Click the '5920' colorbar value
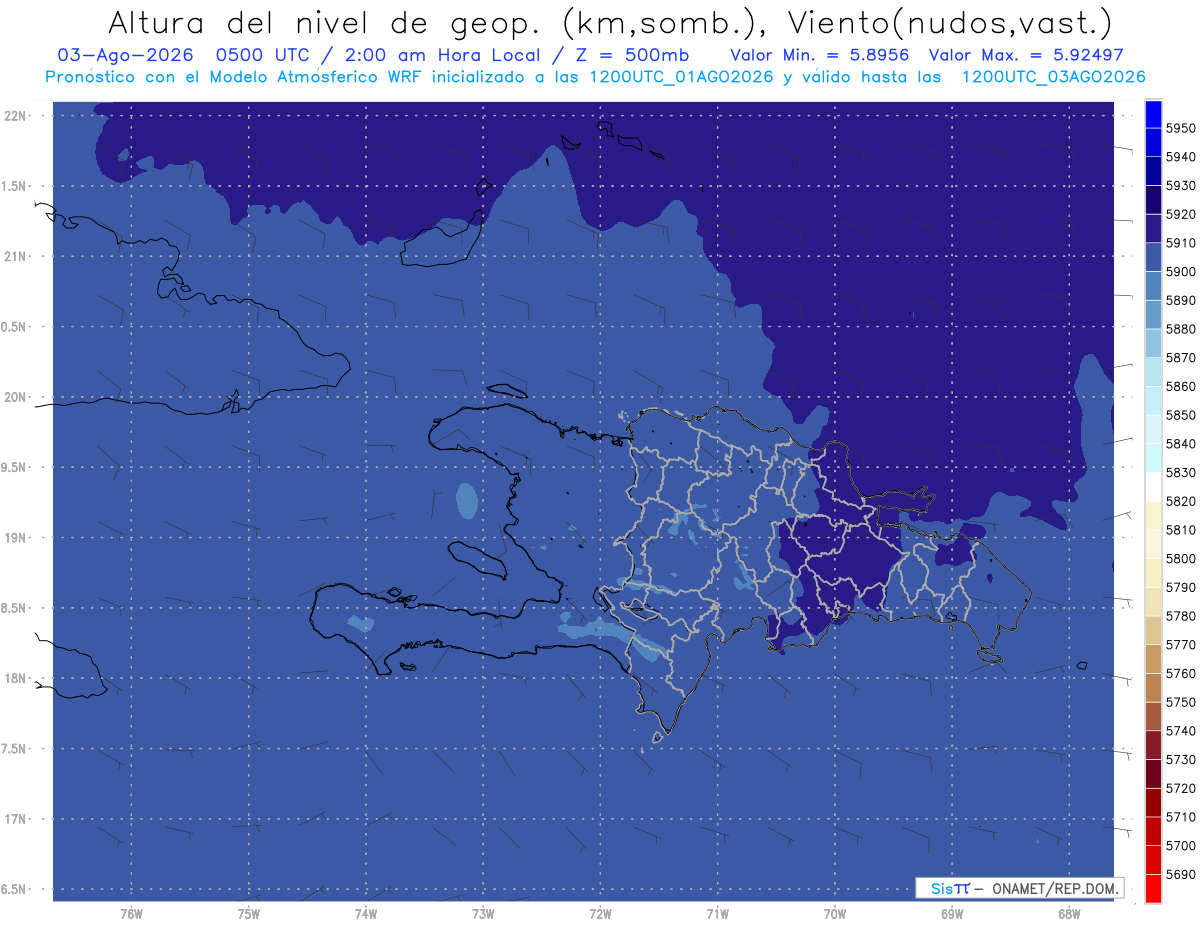The image size is (1200, 927). (1181, 214)
